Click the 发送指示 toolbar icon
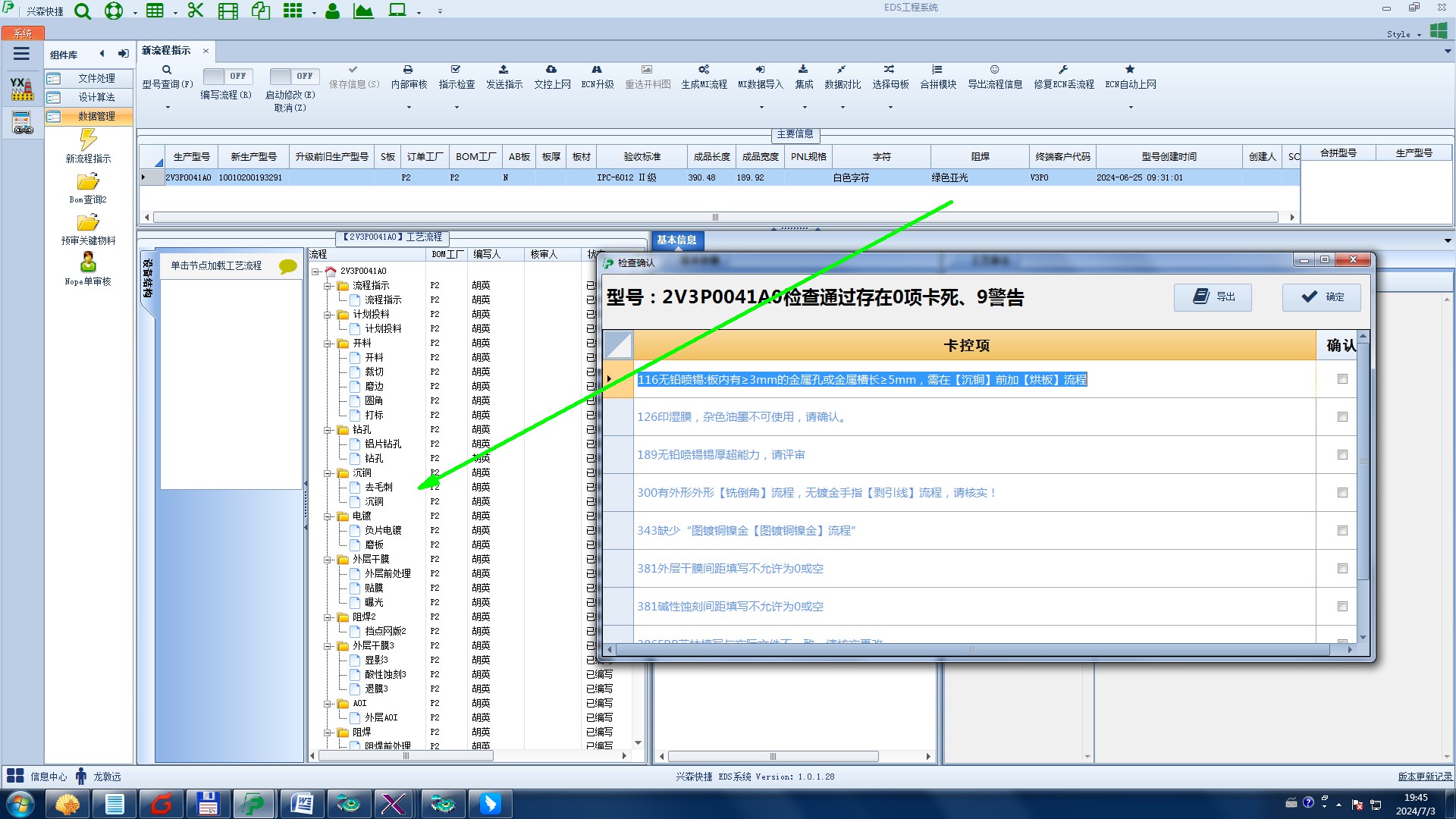This screenshot has width=1456, height=819. click(x=504, y=70)
